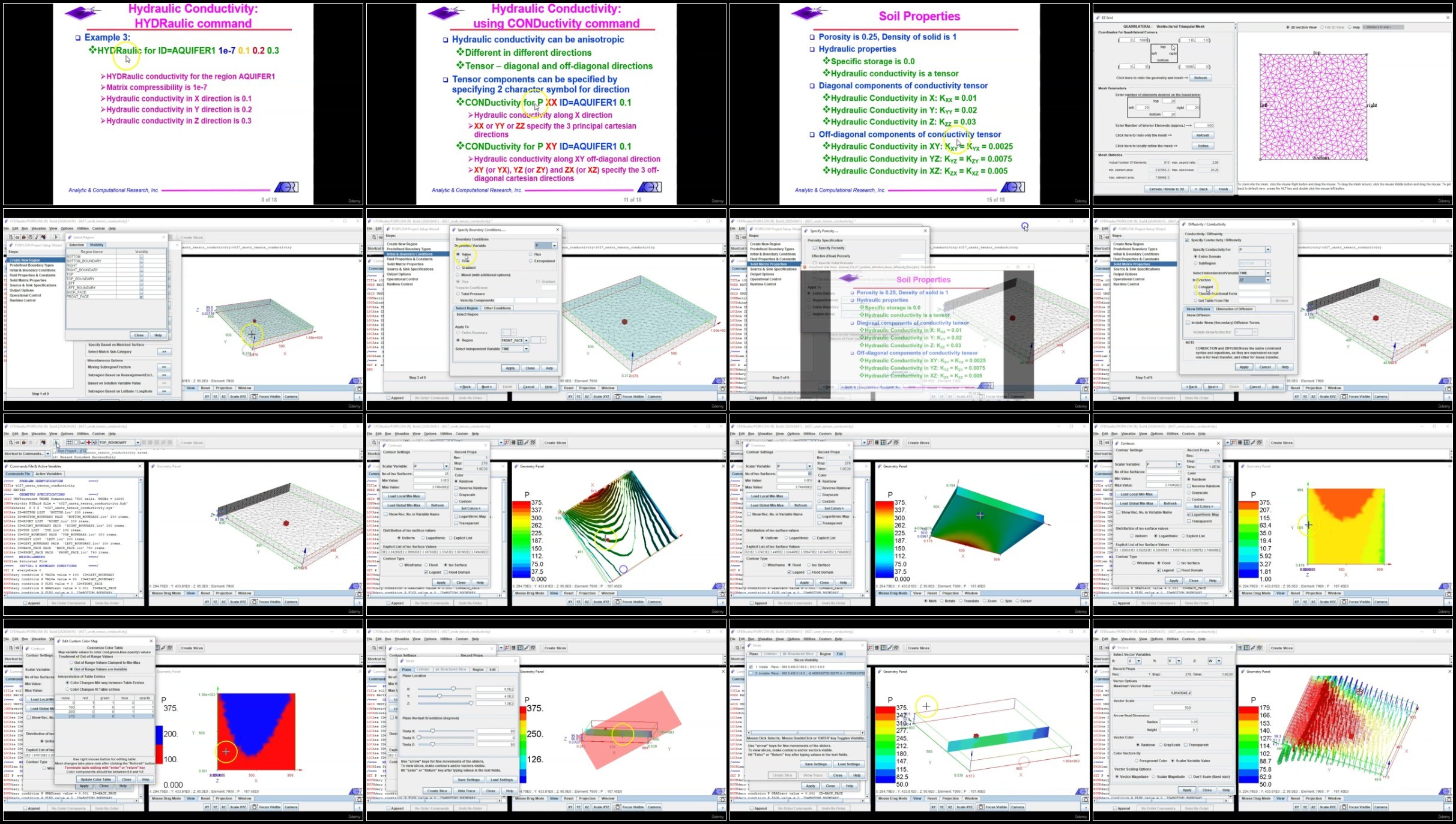Open Utilities menu in the Slices Plane frame
Screen dimensions: 1456x824
point(446,639)
